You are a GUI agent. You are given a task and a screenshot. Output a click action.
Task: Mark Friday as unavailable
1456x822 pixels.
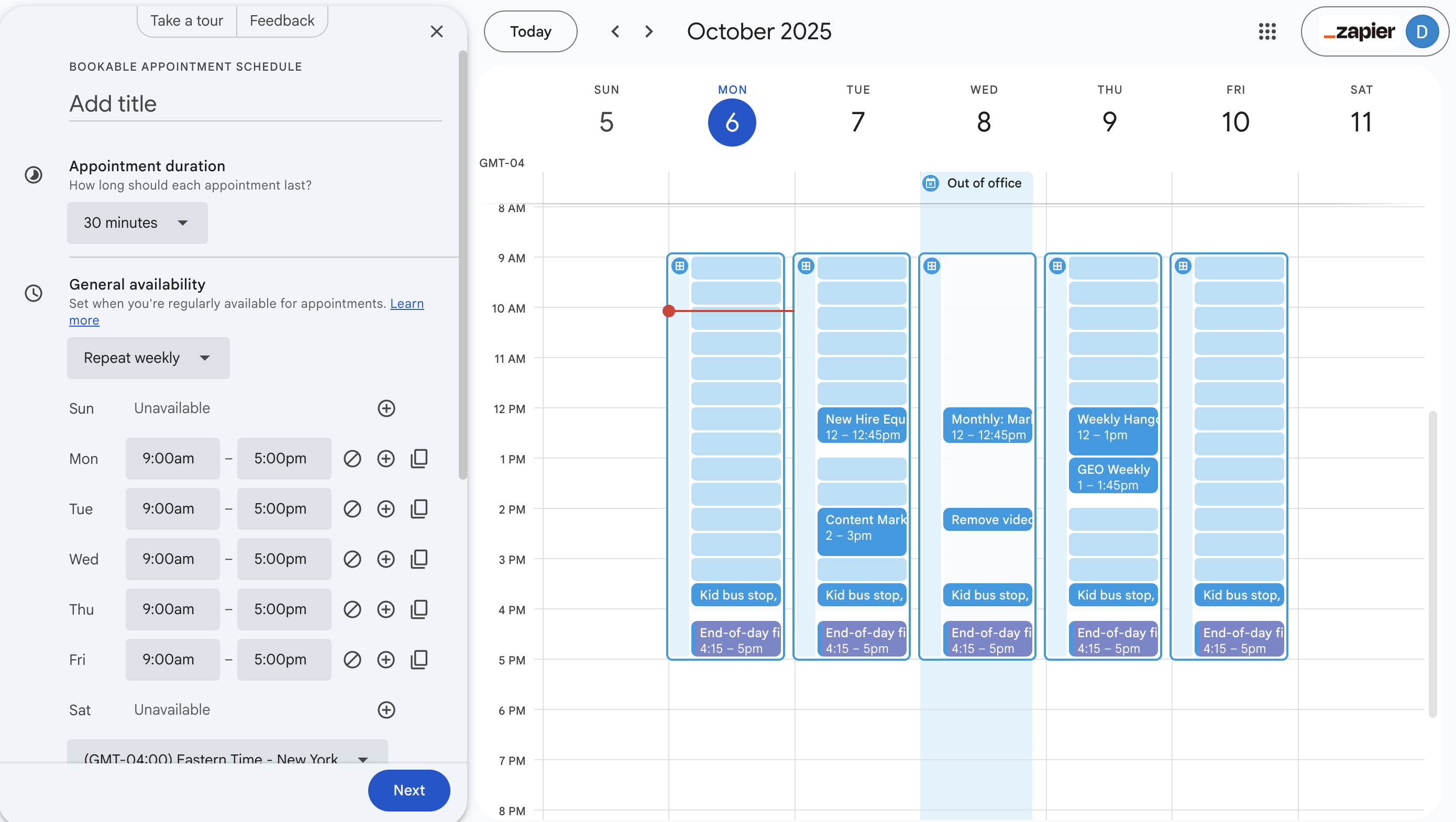point(352,659)
